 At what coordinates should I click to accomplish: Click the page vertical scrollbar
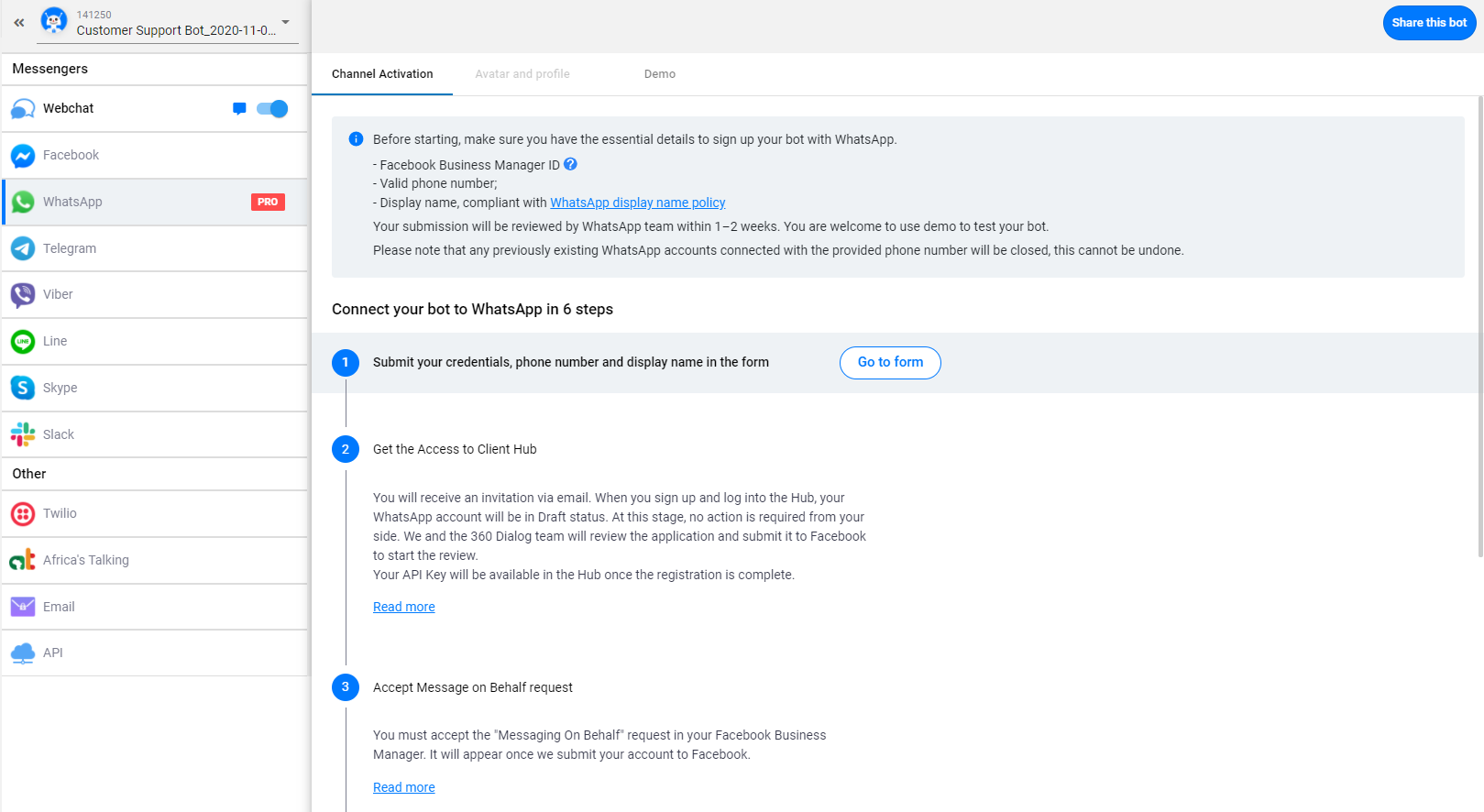pyautogui.click(x=1480, y=325)
